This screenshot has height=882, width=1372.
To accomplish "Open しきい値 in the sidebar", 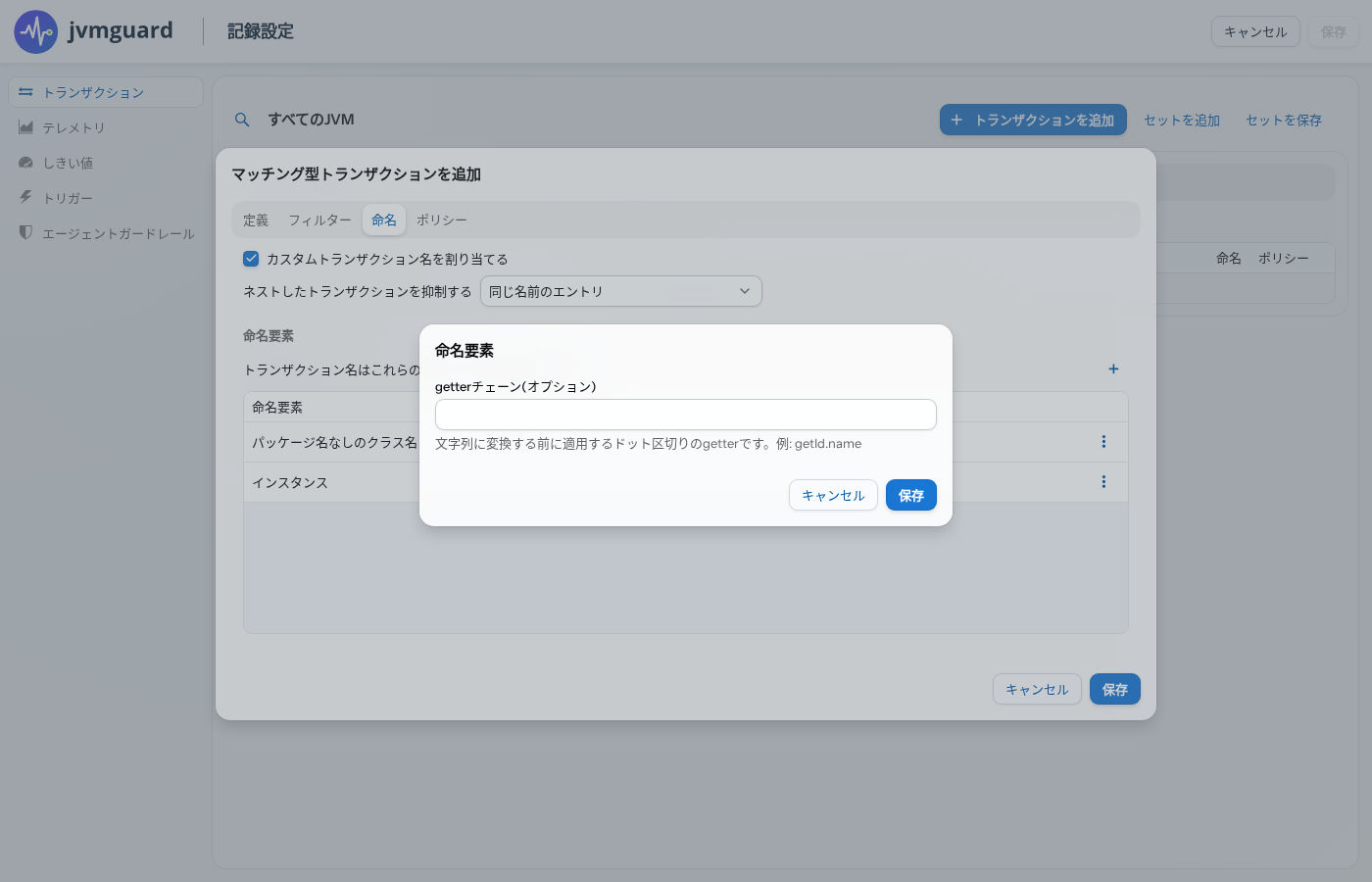I will point(106,163).
